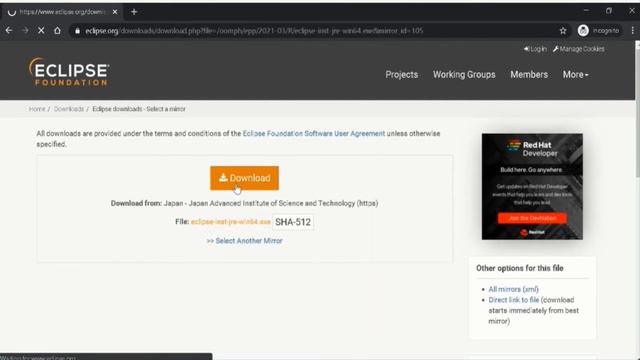The image size is (640, 360).
Task: Open the Red Hat Developer ad banner
Action: coord(532,186)
